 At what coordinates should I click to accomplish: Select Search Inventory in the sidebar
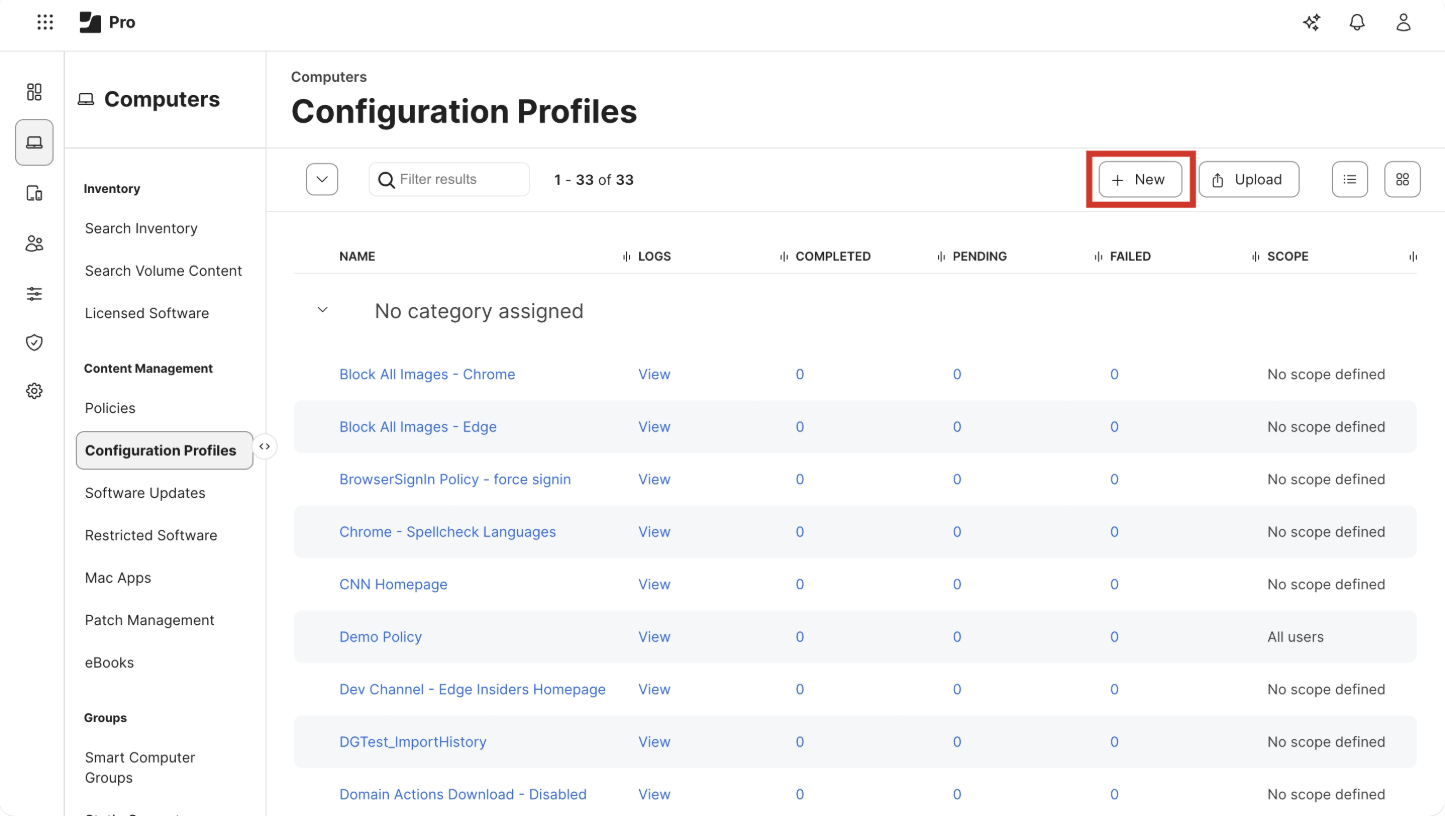(x=141, y=228)
